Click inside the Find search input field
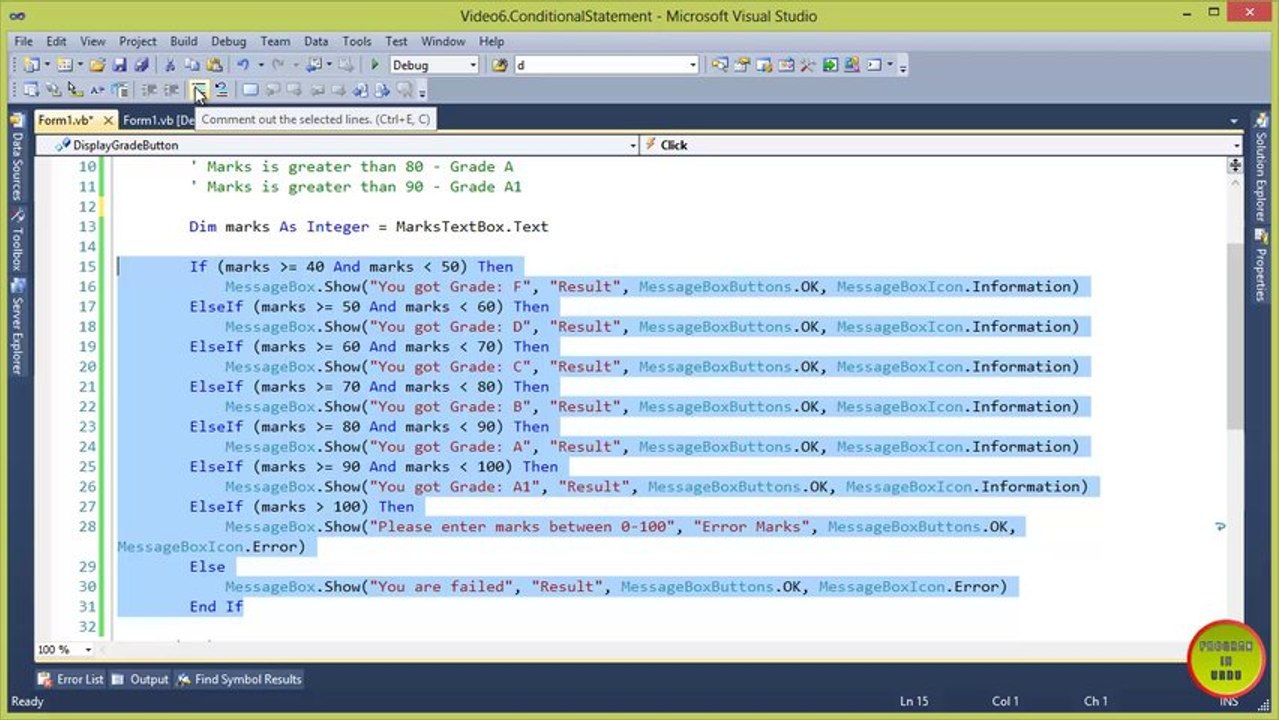This screenshot has height=720, width=1279. tap(600, 65)
